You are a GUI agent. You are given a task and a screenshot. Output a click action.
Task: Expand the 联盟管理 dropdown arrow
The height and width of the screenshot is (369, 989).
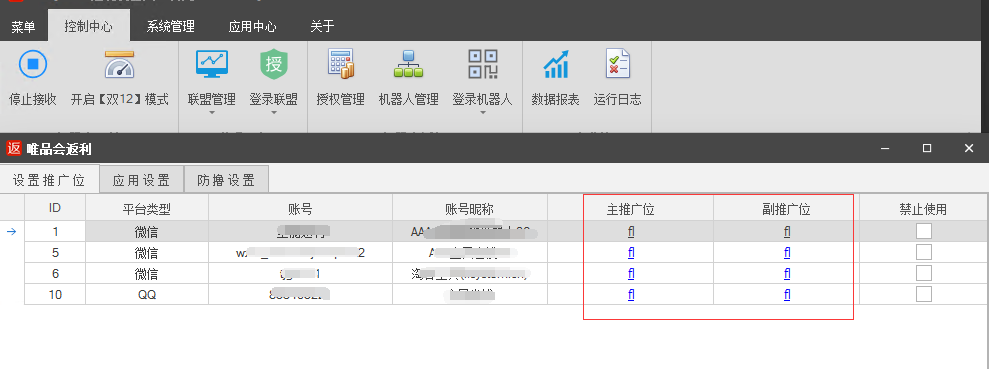(x=212, y=114)
